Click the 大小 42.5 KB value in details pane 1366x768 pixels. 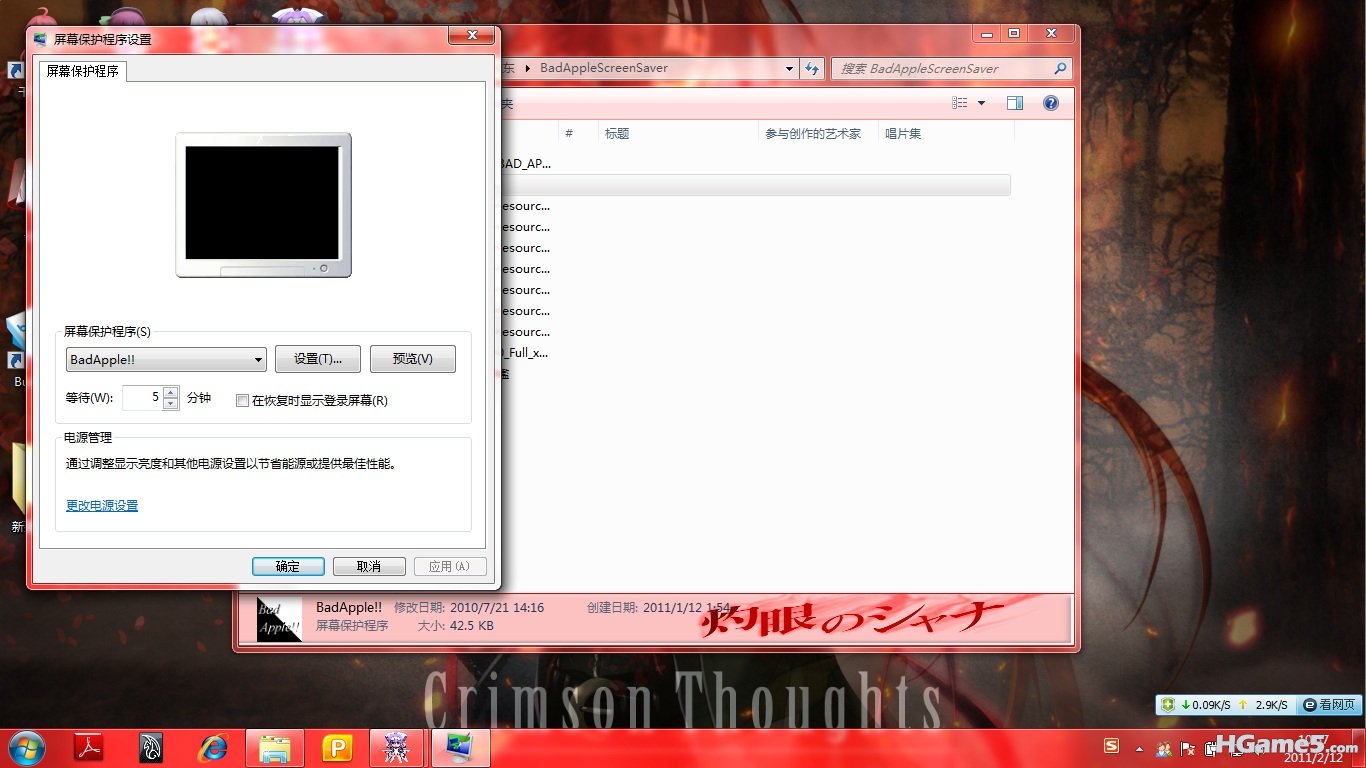(470, 626)
